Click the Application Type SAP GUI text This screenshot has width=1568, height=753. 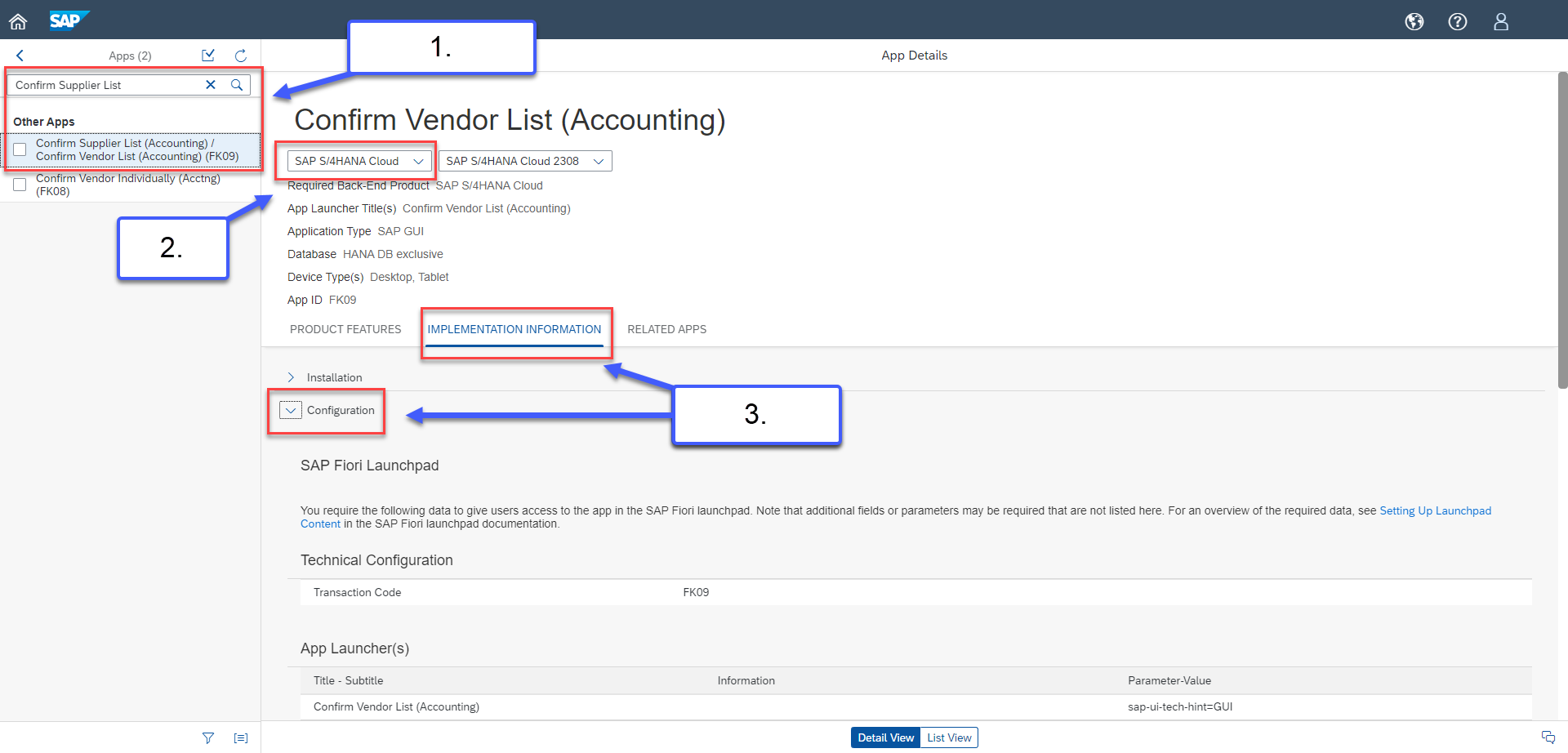[355, 231]
